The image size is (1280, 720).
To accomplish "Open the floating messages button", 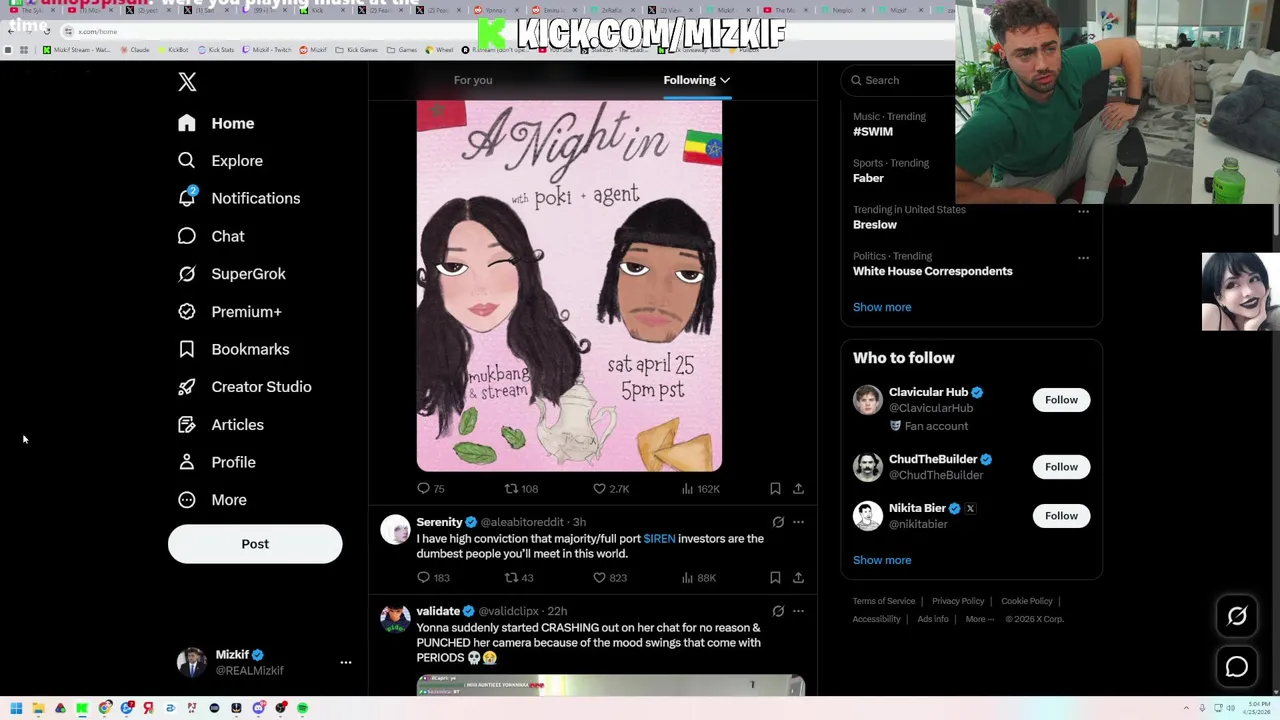I will [1237, 667].
